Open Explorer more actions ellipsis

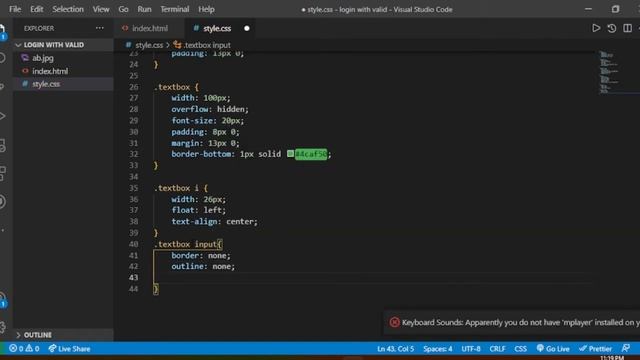100,28
